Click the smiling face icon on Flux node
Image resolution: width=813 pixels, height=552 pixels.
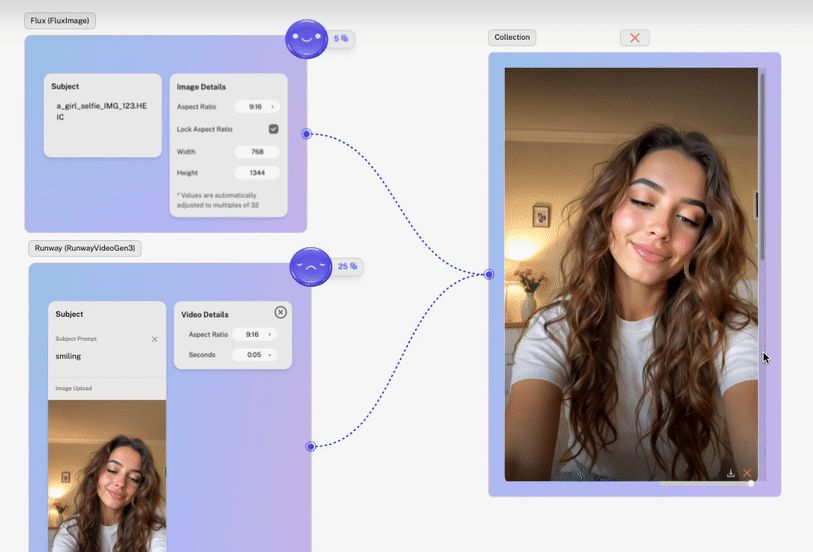[x=306, y=39]
